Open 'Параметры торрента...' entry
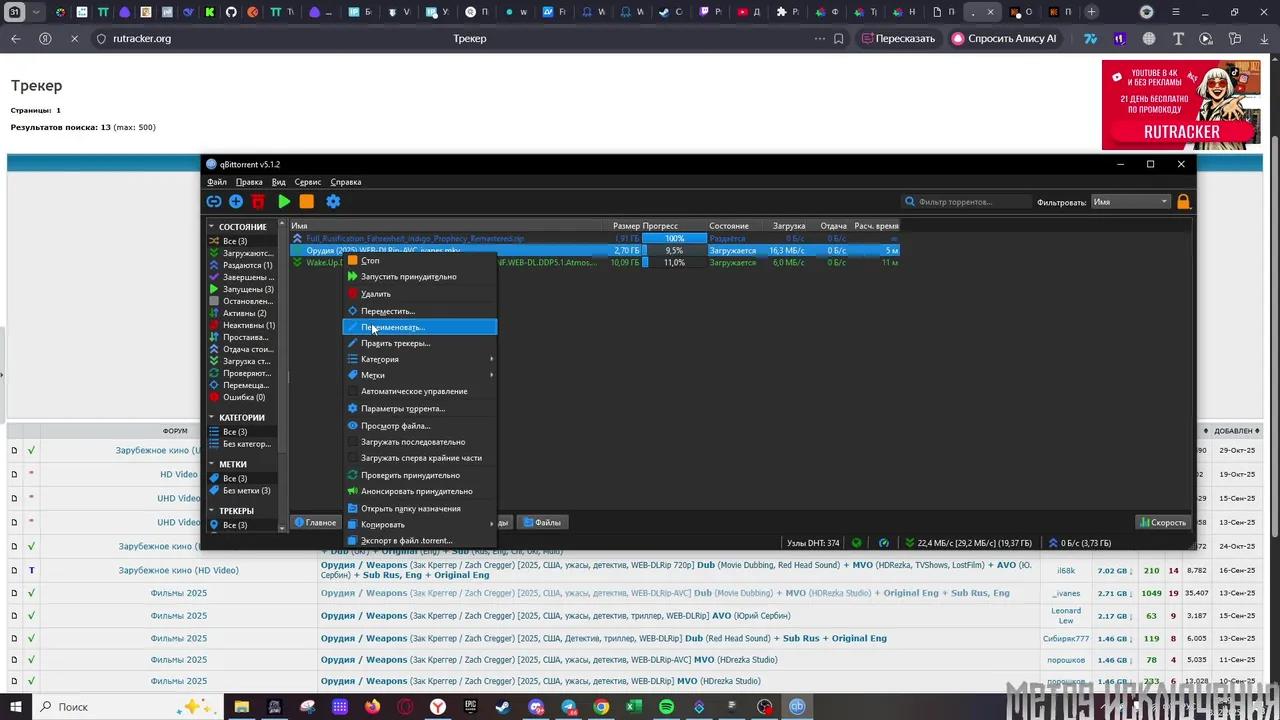 tap(420, 408)
